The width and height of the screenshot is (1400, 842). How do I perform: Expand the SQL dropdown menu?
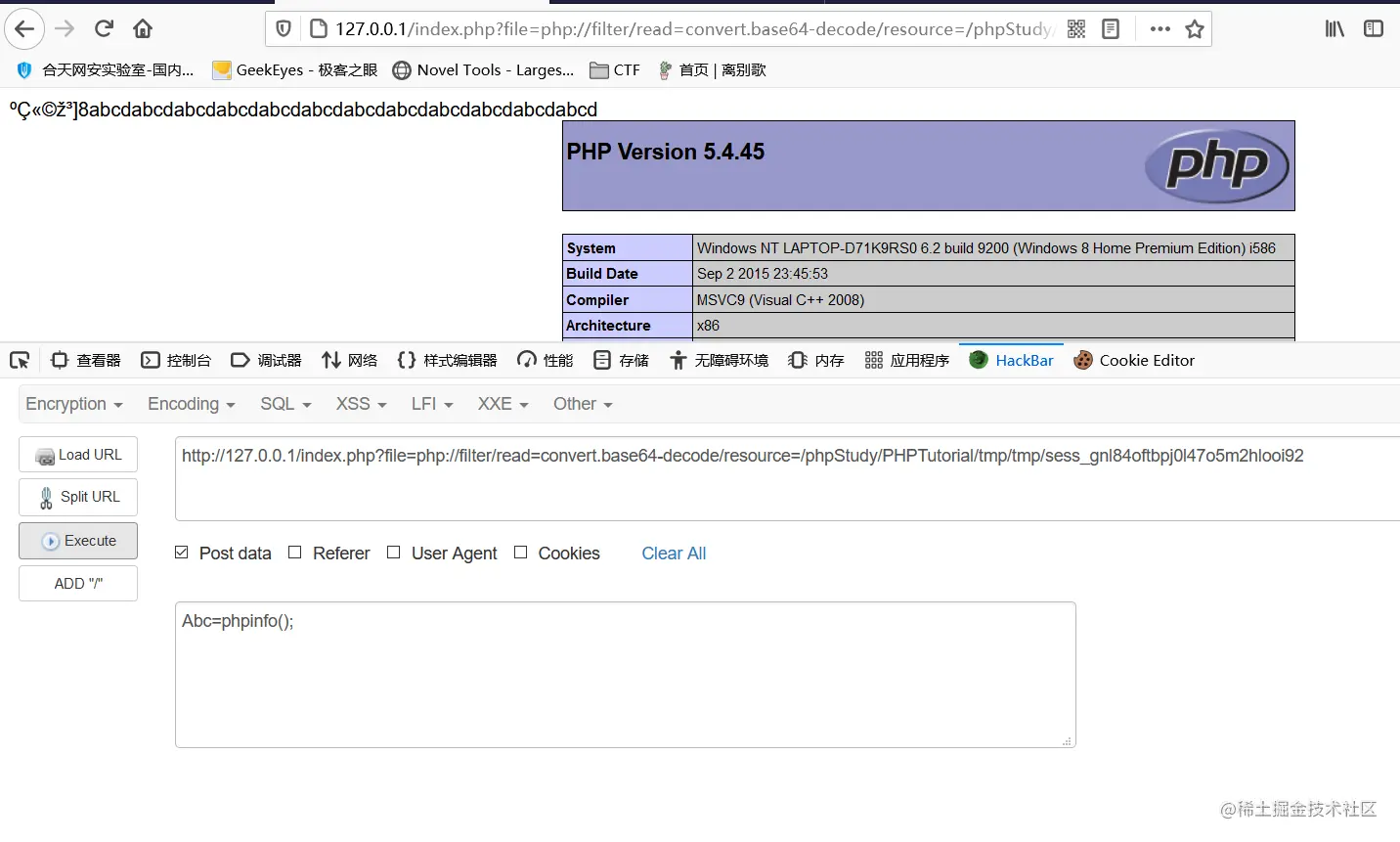285,404
